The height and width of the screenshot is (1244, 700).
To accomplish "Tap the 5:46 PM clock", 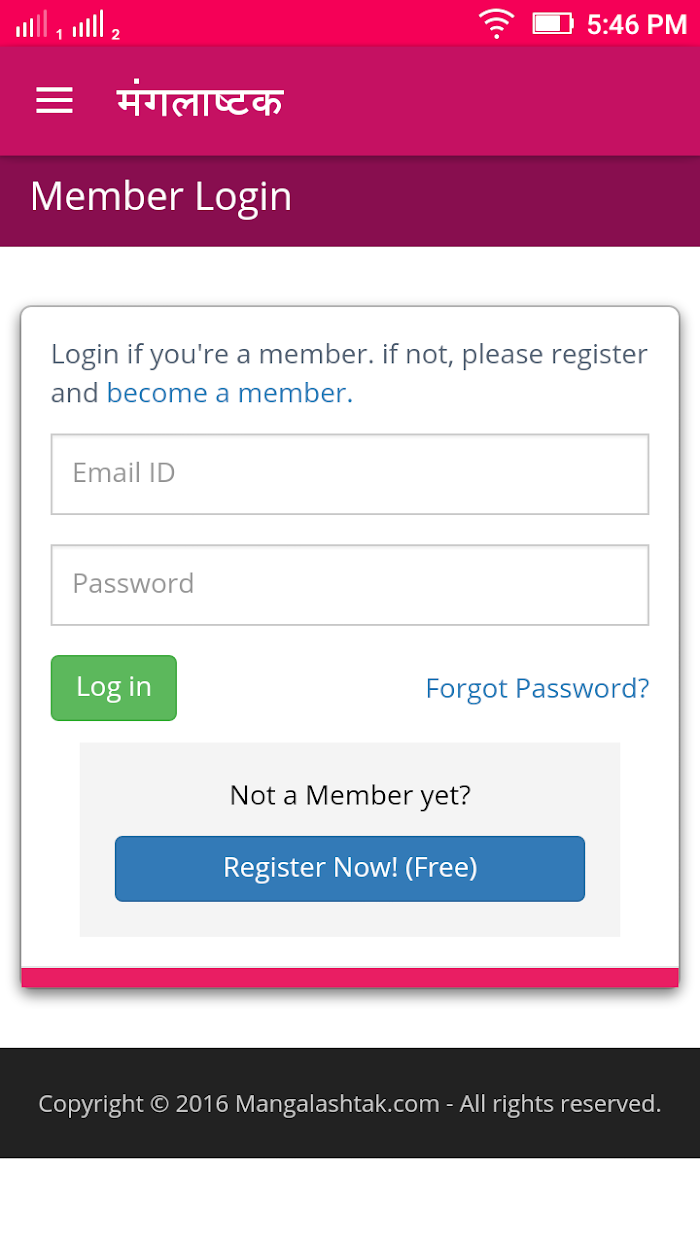I will tap(637, 24).
